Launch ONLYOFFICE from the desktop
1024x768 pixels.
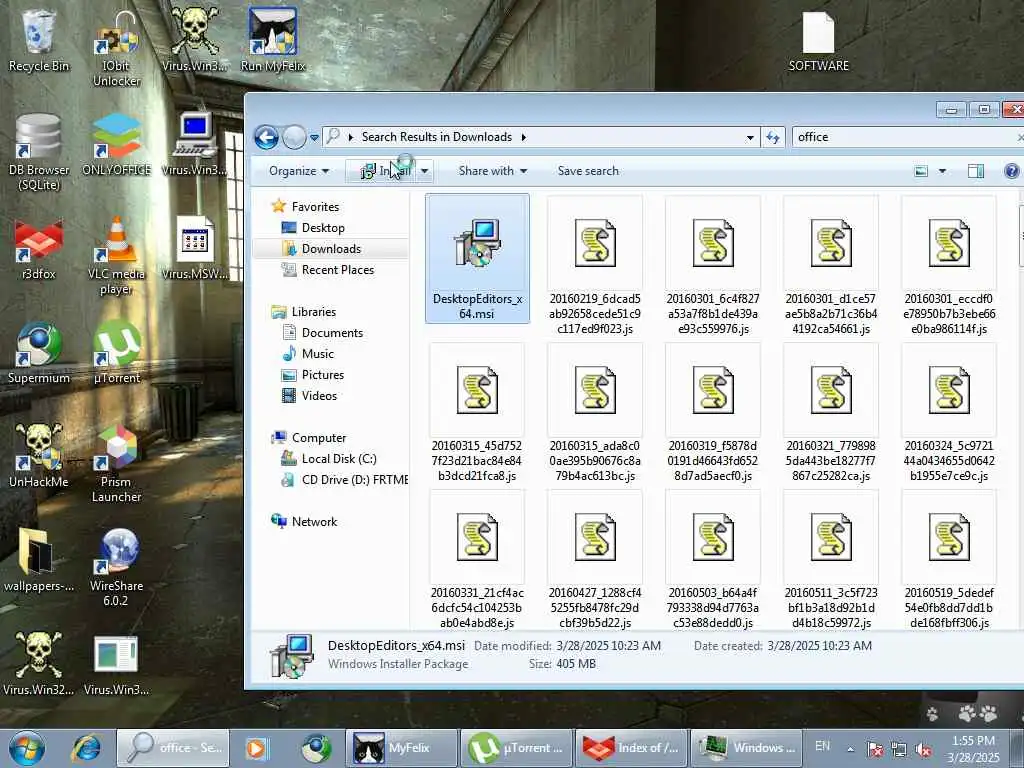click(116, 145)
